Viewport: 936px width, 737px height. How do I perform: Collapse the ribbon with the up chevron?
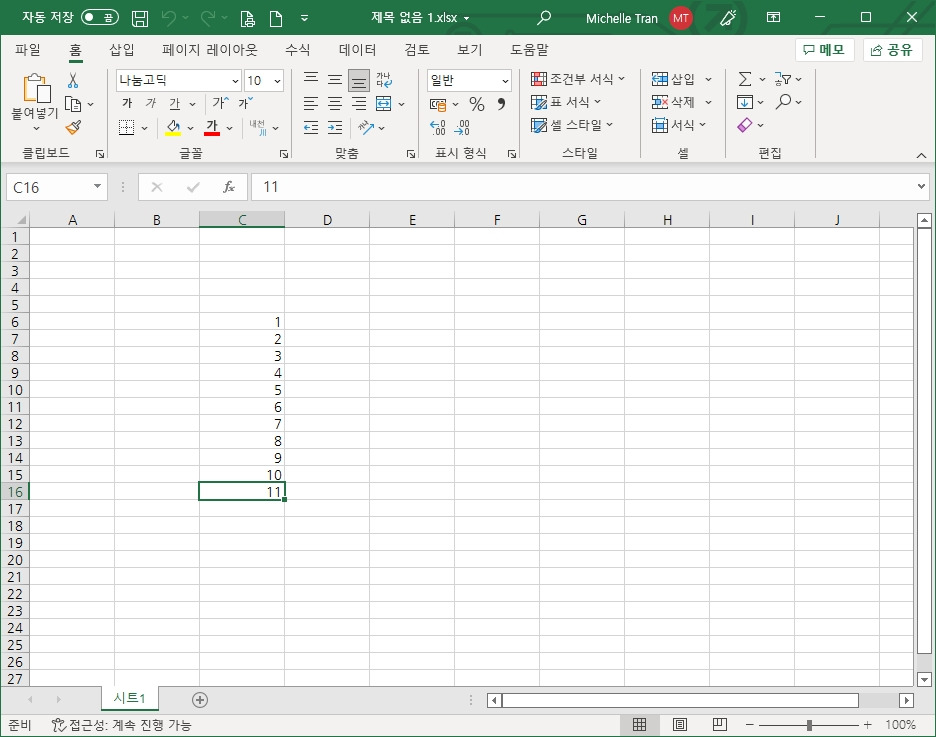(921, 155)
